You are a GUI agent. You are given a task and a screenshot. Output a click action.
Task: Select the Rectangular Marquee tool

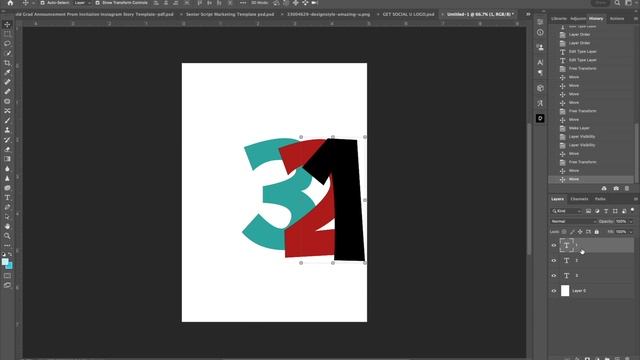[7, 34]
